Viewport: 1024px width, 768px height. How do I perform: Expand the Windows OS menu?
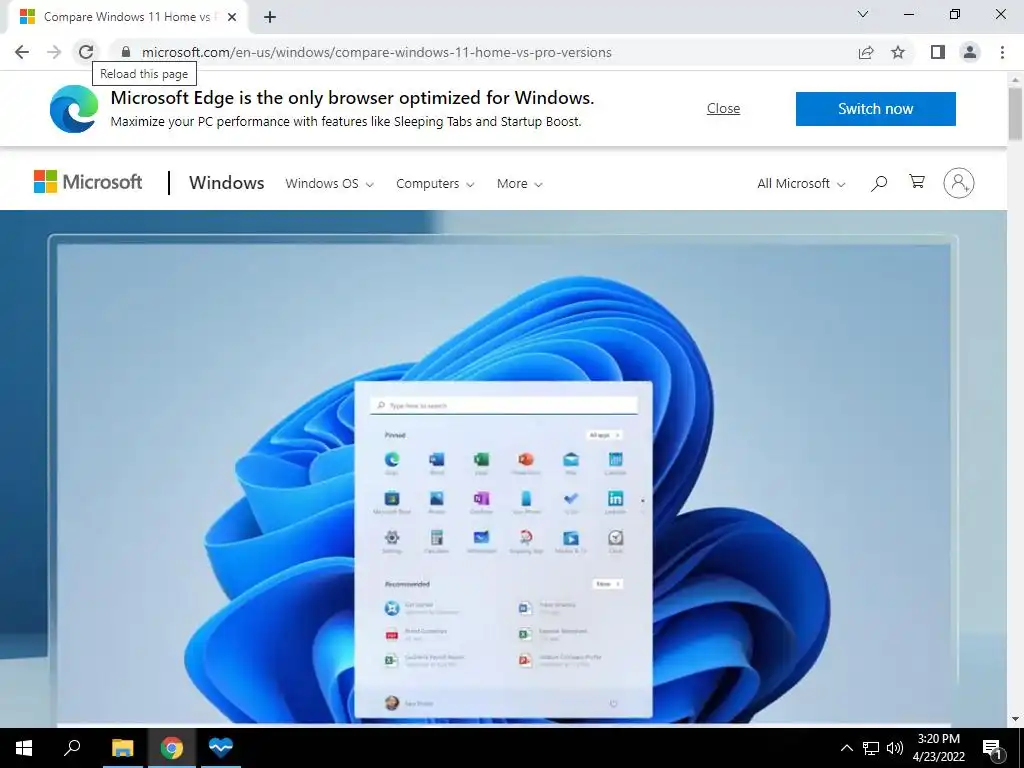[329, 184]
